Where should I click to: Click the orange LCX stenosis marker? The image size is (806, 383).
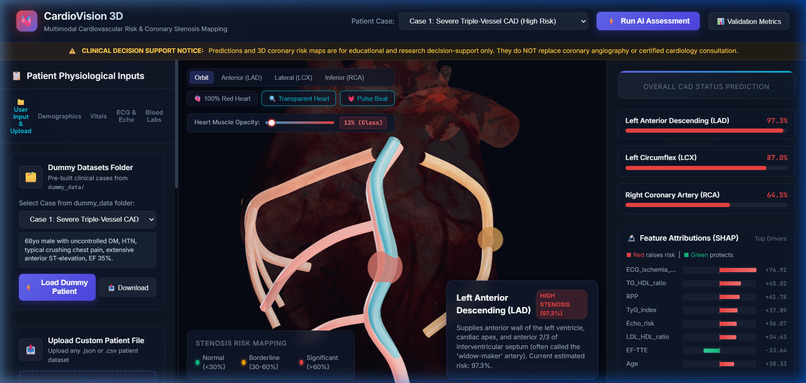(x=490, y=239)
